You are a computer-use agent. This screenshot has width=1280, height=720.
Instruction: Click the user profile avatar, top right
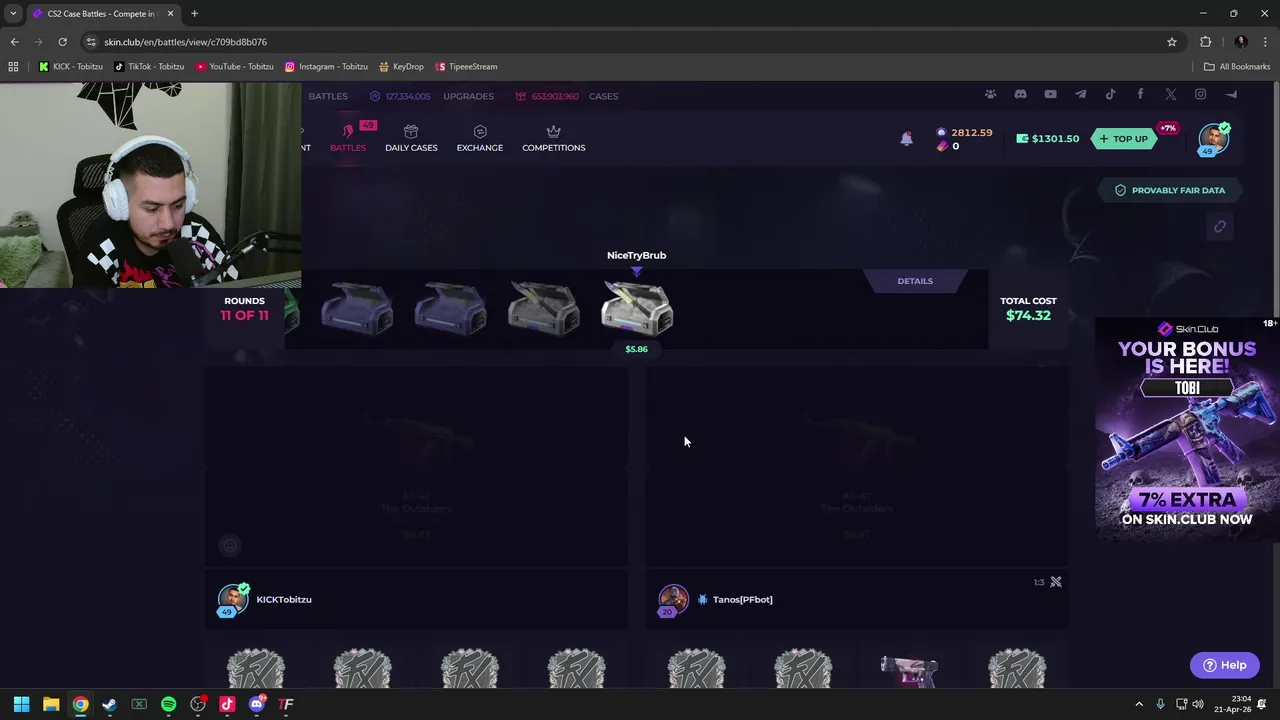click(1214, 138)
